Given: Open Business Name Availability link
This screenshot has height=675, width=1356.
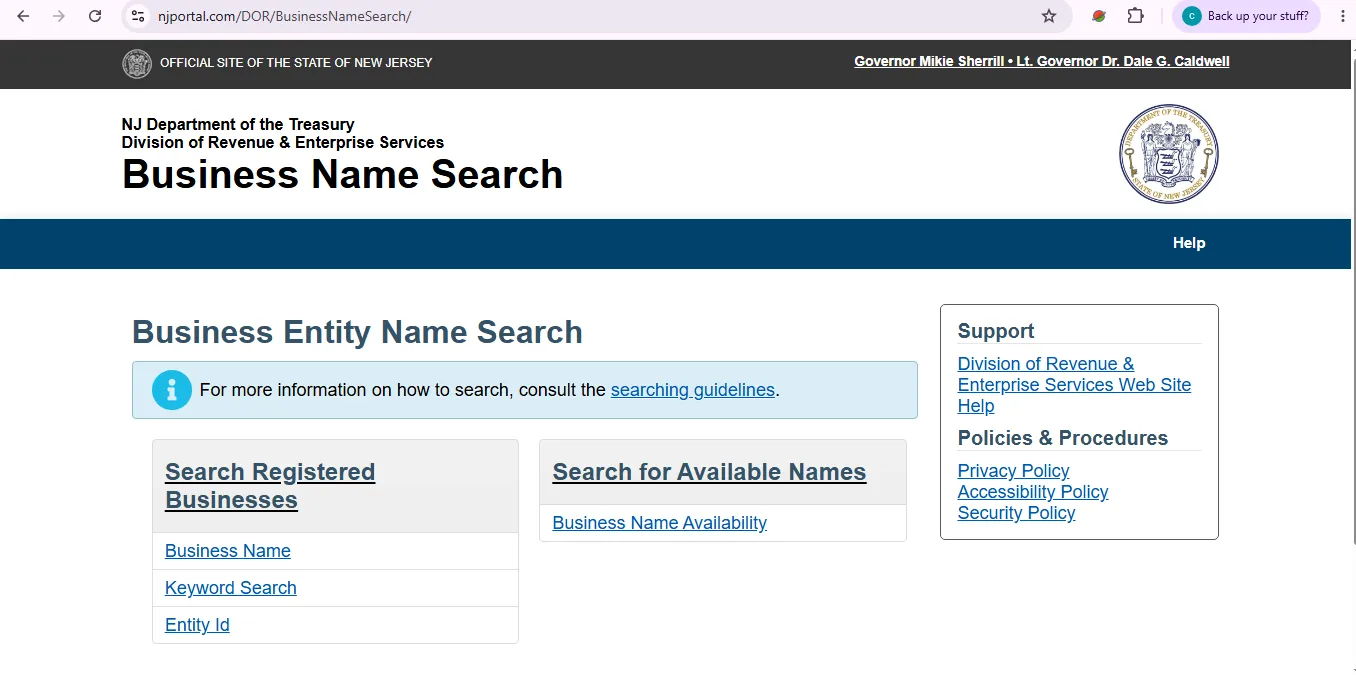Looking at the screenshot, I should (x=660, y=523).
